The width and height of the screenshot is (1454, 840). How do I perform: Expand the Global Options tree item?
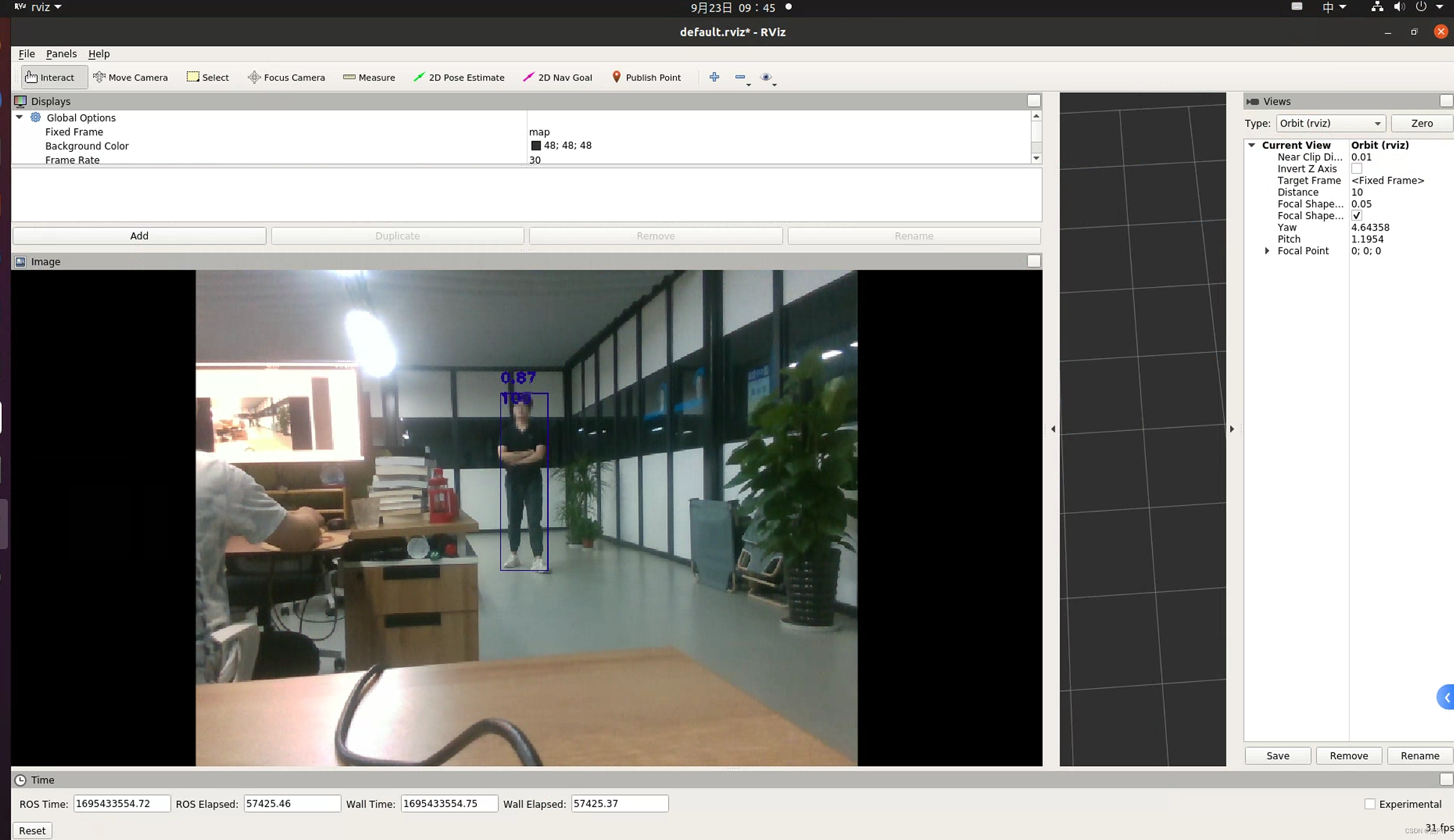point(19,117)
